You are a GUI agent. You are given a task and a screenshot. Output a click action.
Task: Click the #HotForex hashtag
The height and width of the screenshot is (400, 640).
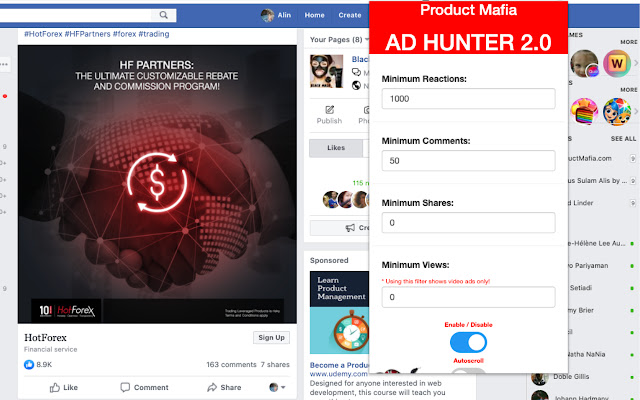(x=43, y=34)
